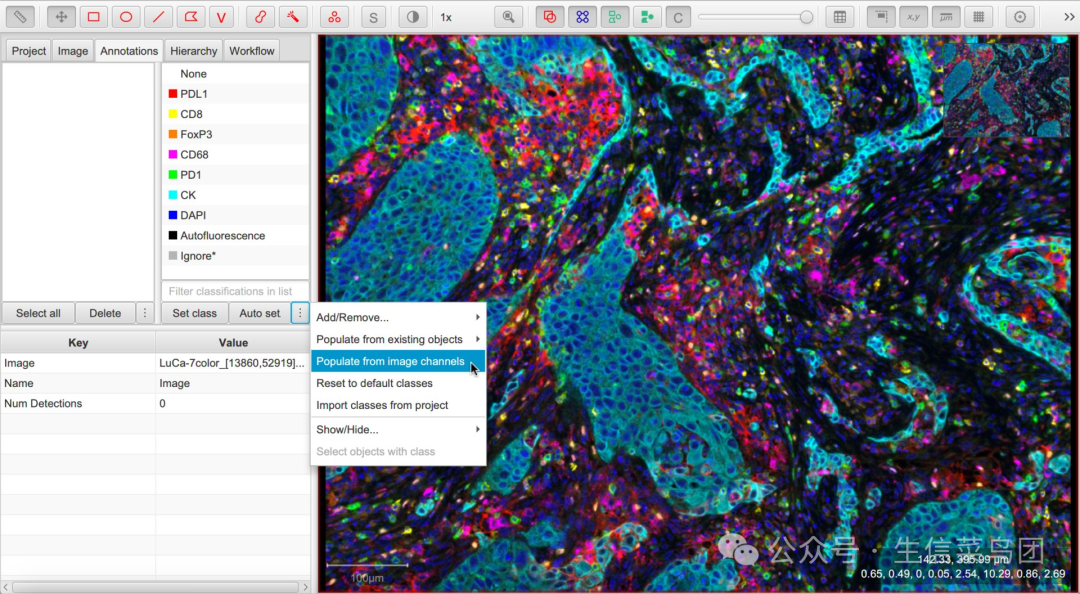Click the overview thumbnail in the viewer
The image size is (1080, 594).
click(1006, 90)
